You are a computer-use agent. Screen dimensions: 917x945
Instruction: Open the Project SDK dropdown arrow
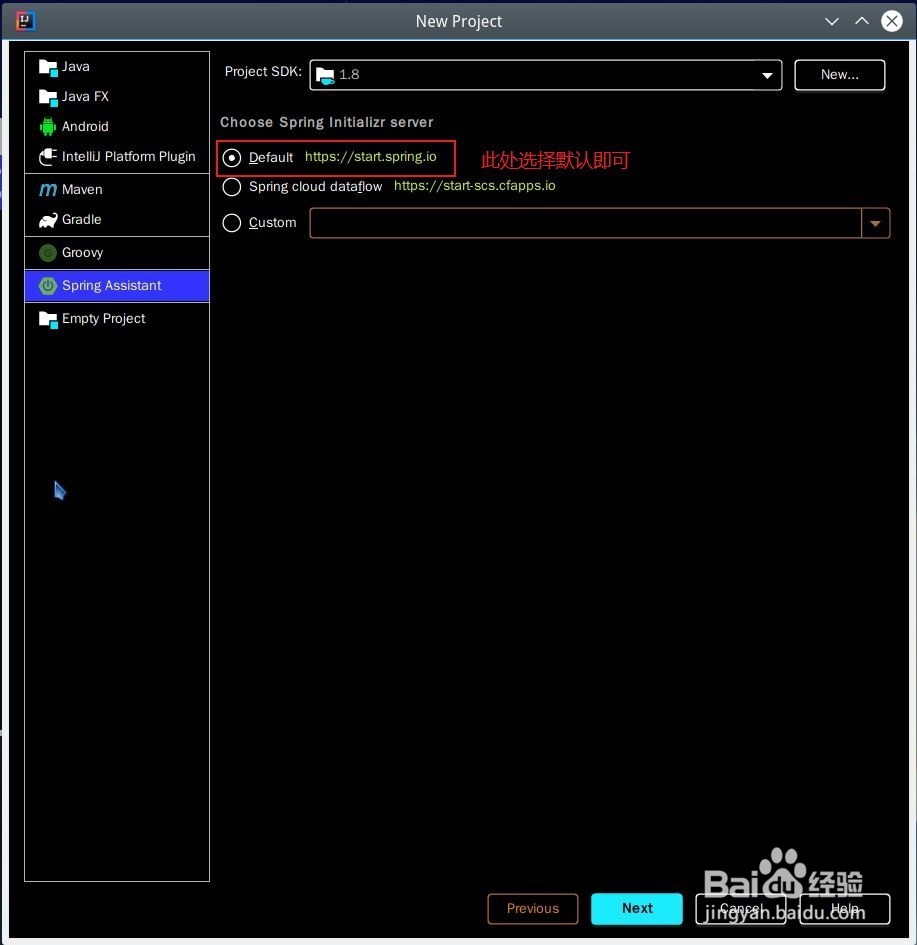[767, 75]
